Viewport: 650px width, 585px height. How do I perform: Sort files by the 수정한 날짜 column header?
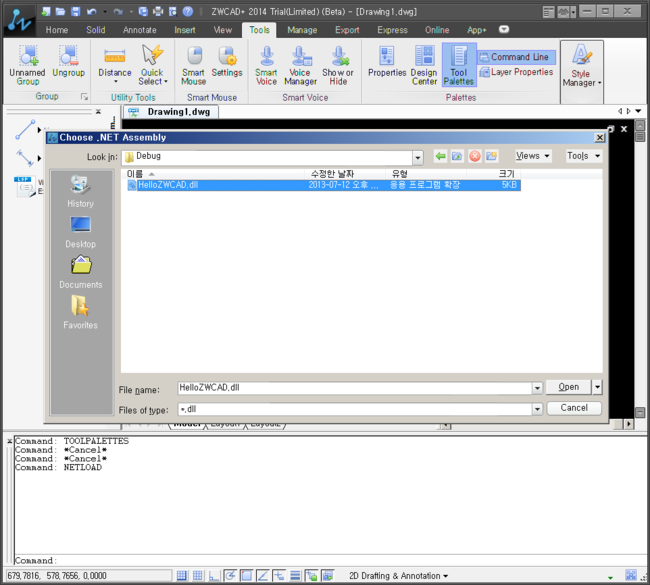pos(345,174)
